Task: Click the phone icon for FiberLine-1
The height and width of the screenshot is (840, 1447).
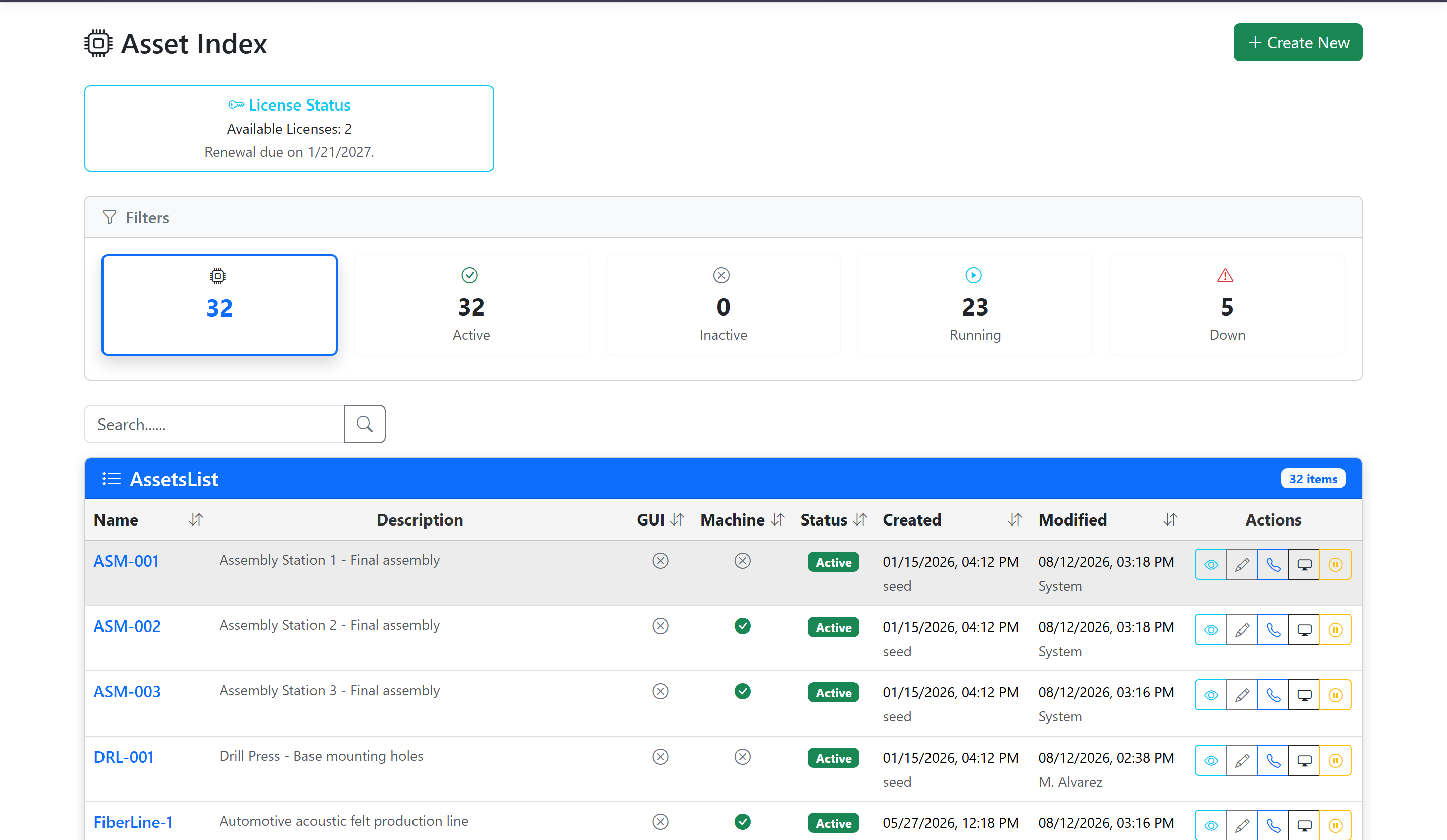Action: (x=1273, y=825)
